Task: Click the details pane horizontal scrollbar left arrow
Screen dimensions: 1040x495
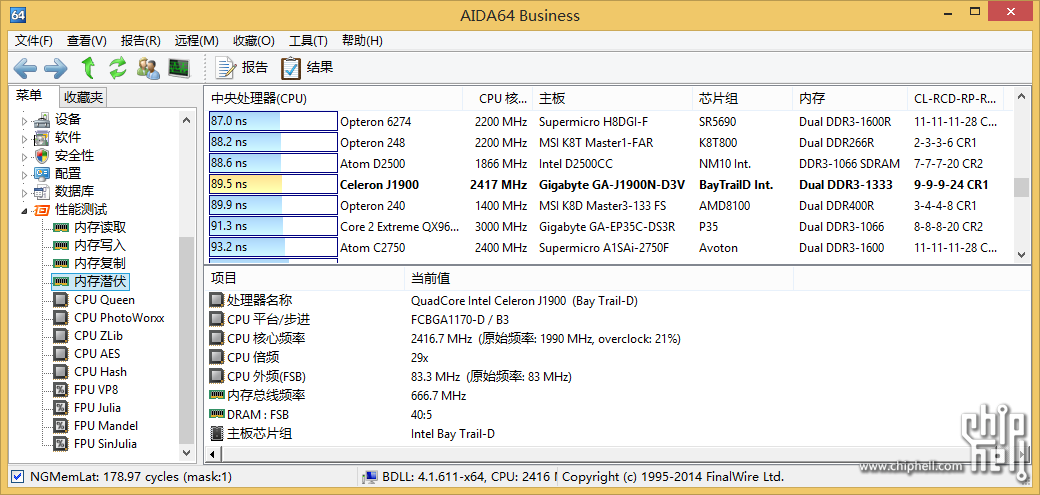Action: click(x=212, y=455)
